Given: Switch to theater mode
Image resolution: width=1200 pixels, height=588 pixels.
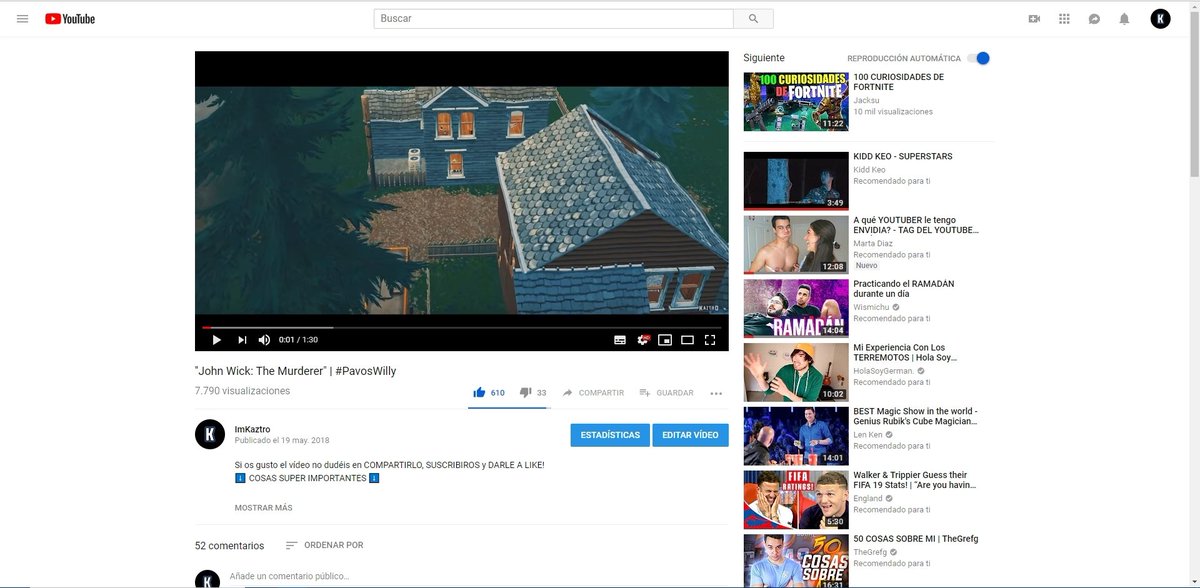Looking at the screenshot, I should pos(687,340).
